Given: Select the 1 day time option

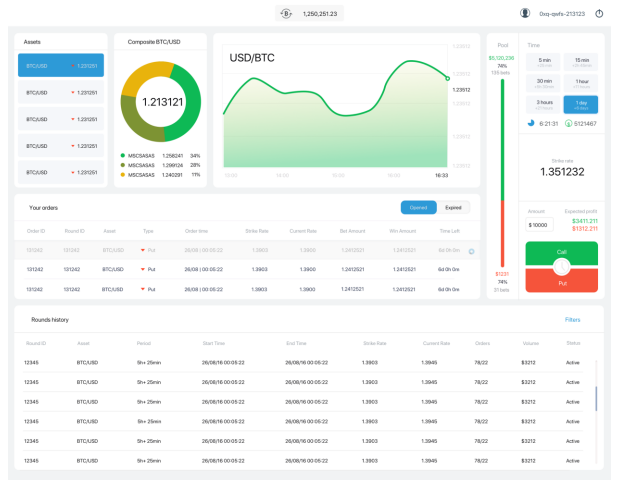Looking at the screenshot, I should (x=581, y=104).
